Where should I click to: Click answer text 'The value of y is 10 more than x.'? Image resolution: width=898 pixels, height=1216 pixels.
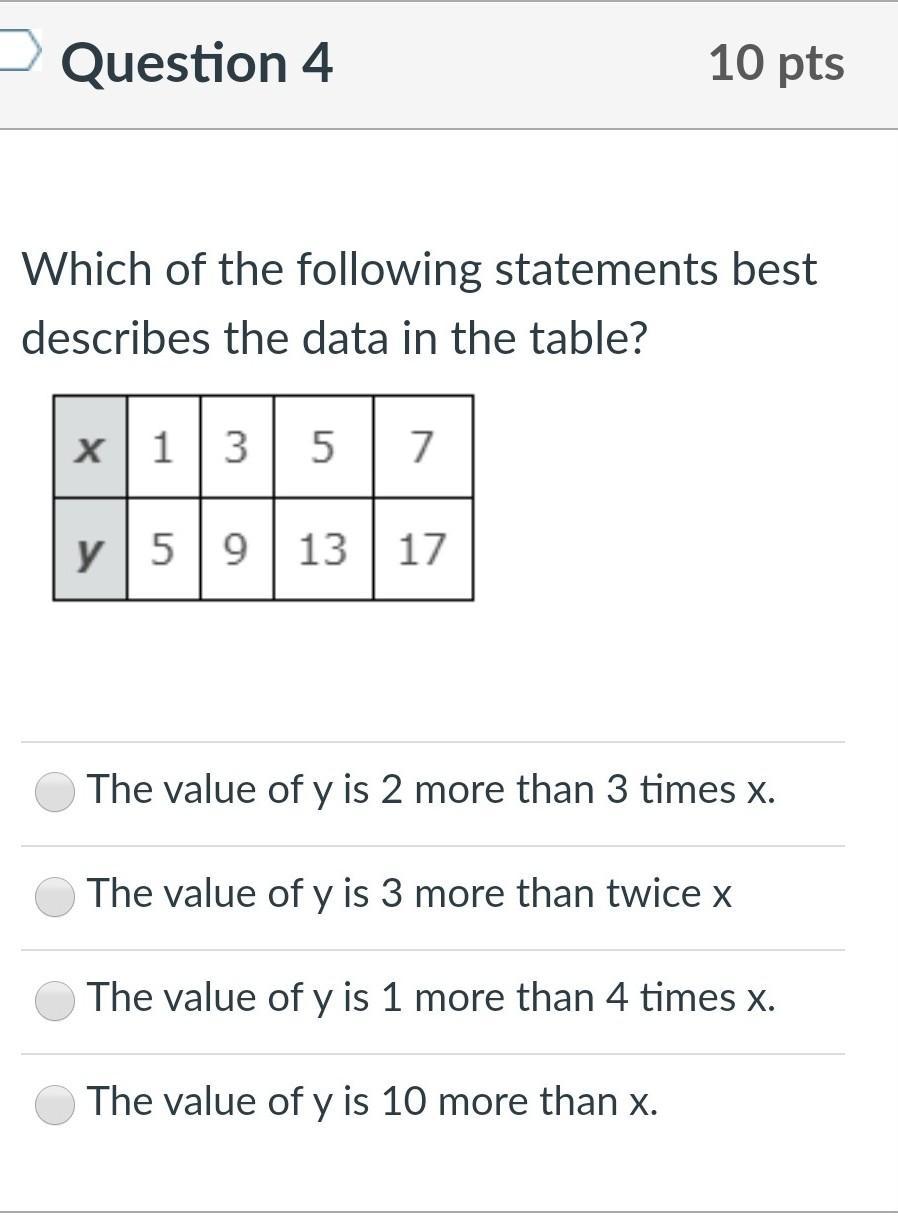coord(372,1102)
